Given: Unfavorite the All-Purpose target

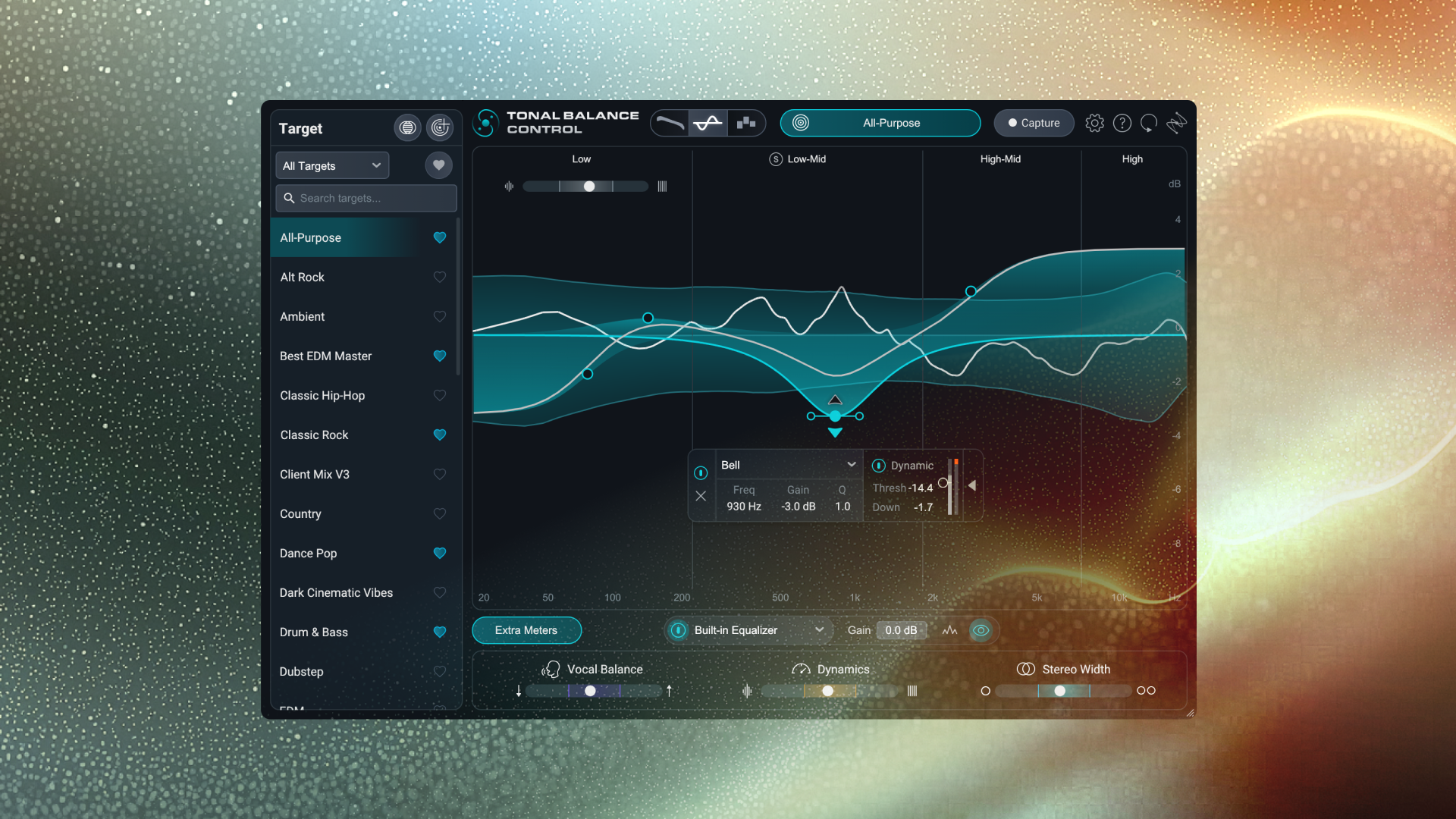Looking at the screenshot, I should 439,237.
